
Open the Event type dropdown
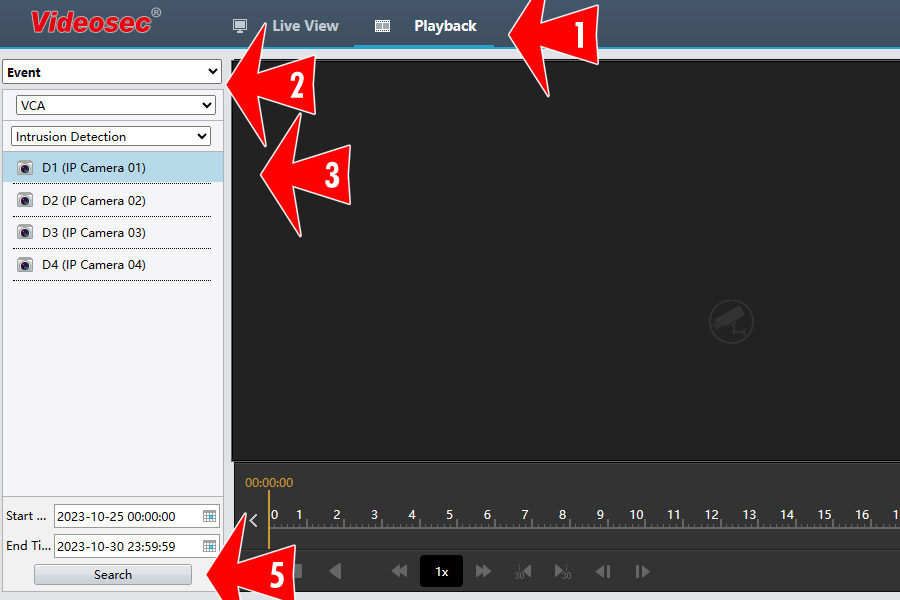tap(112, 72)
